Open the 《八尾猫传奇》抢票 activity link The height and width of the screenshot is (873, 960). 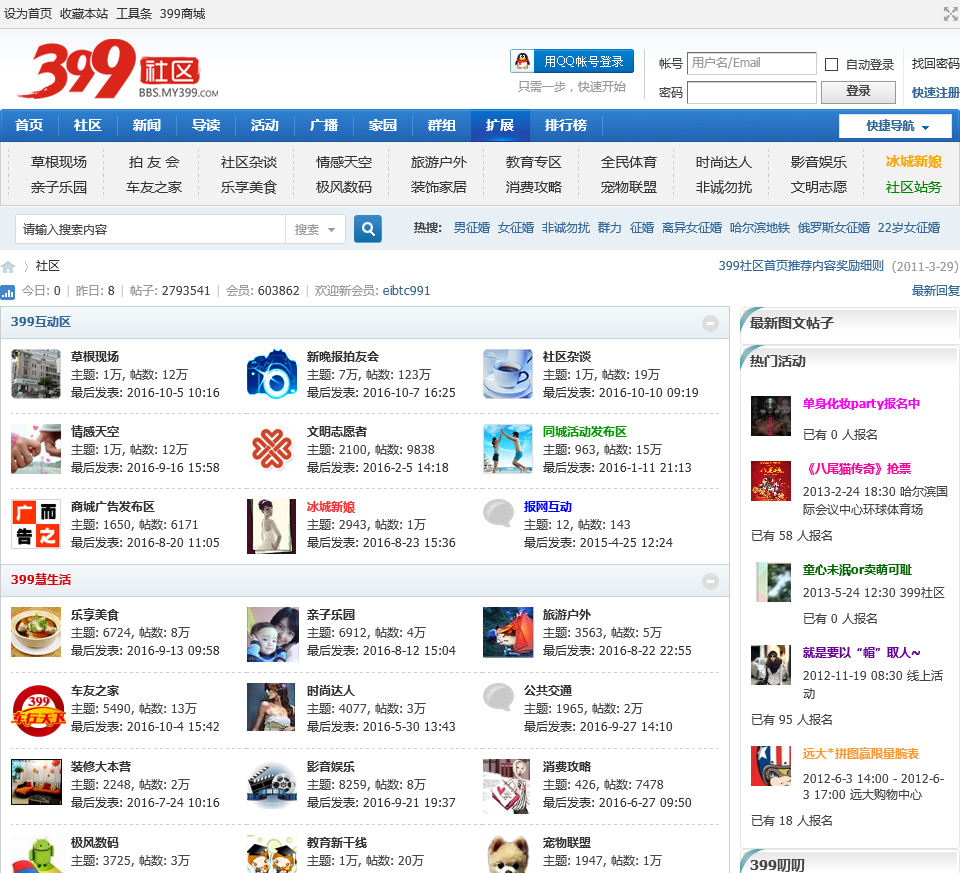[857, 469]
